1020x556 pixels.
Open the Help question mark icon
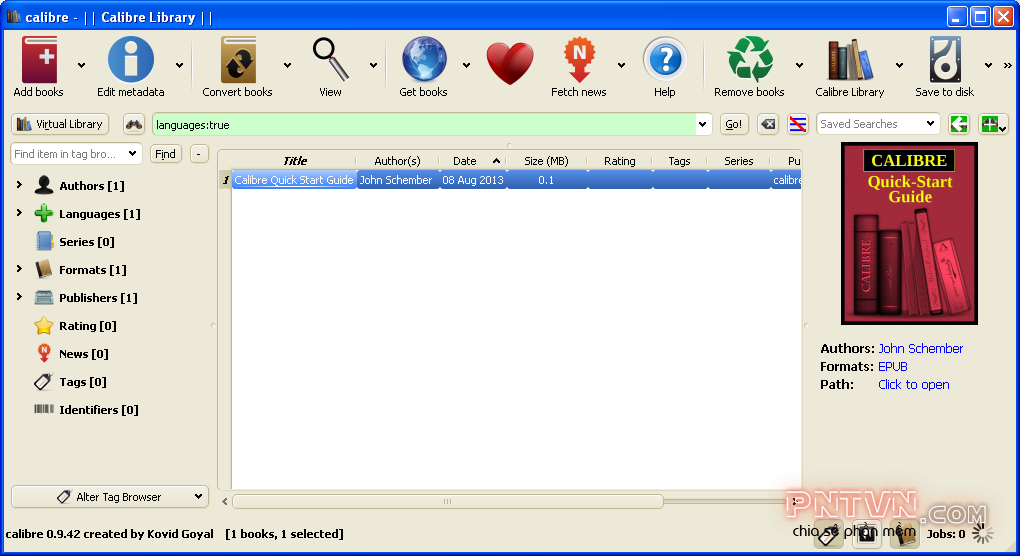click(665, 60)
